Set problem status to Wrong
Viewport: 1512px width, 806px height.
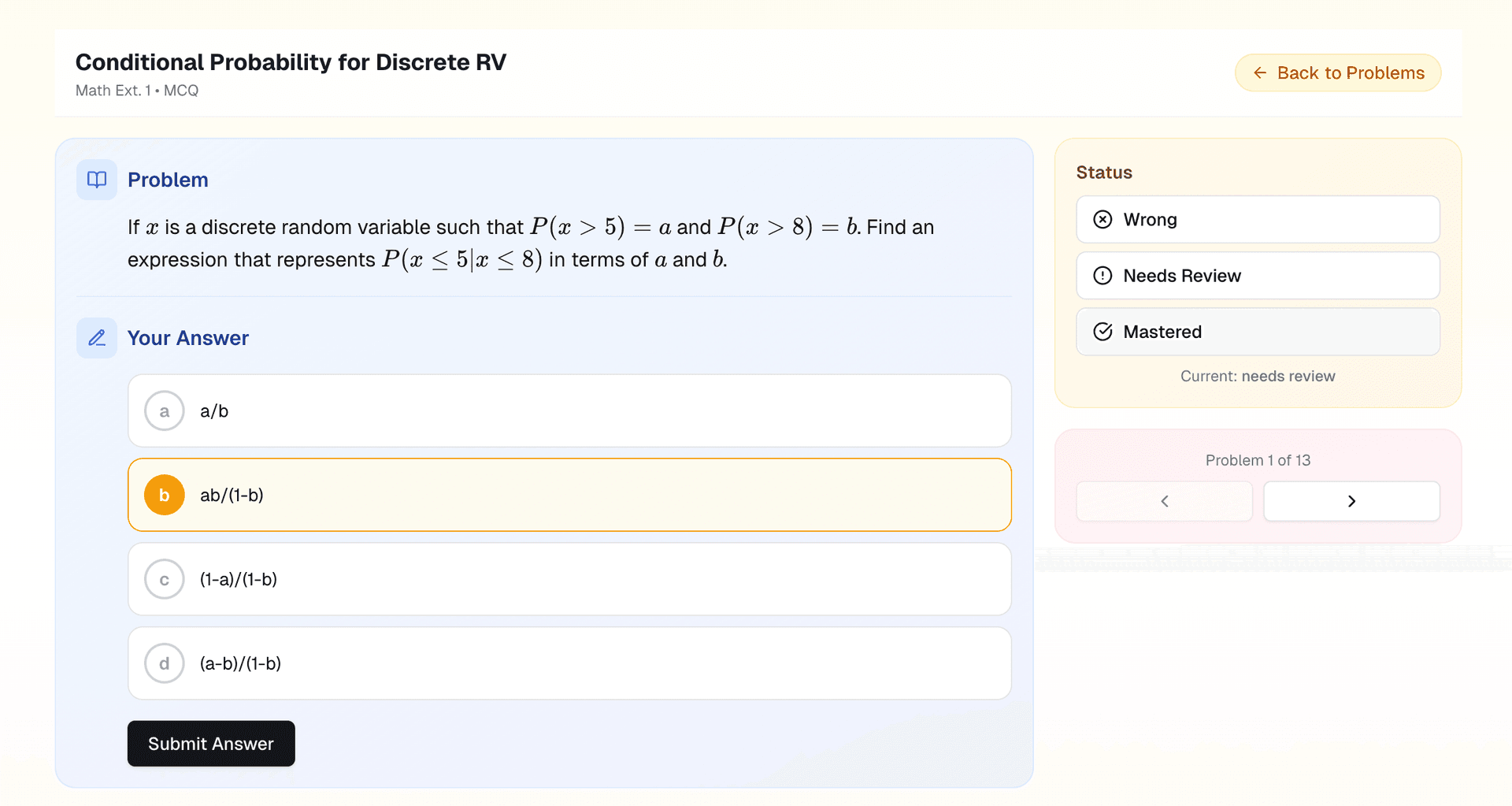(1258, 220)
